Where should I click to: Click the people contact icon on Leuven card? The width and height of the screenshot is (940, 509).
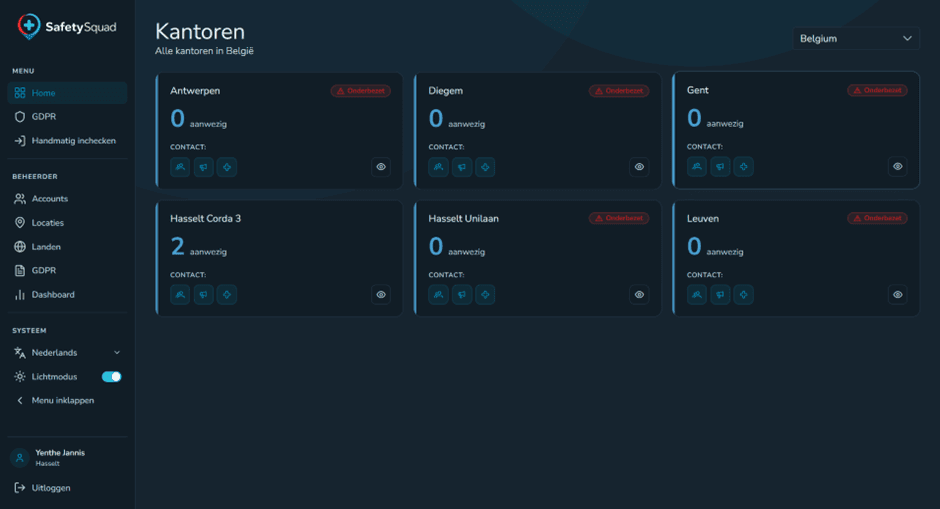click(x=697, y=295)
